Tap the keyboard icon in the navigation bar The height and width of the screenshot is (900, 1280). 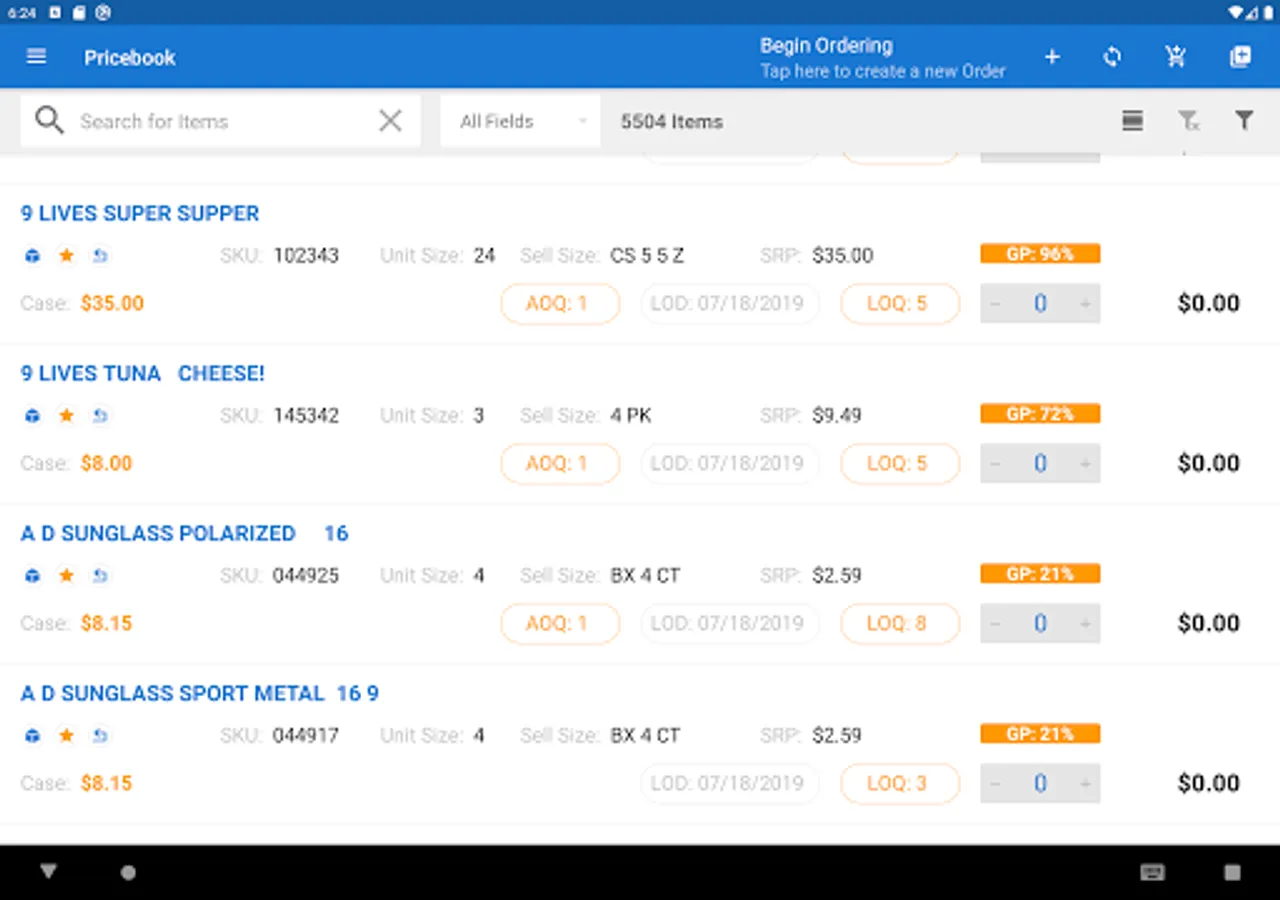click(x=1152, y=872)
